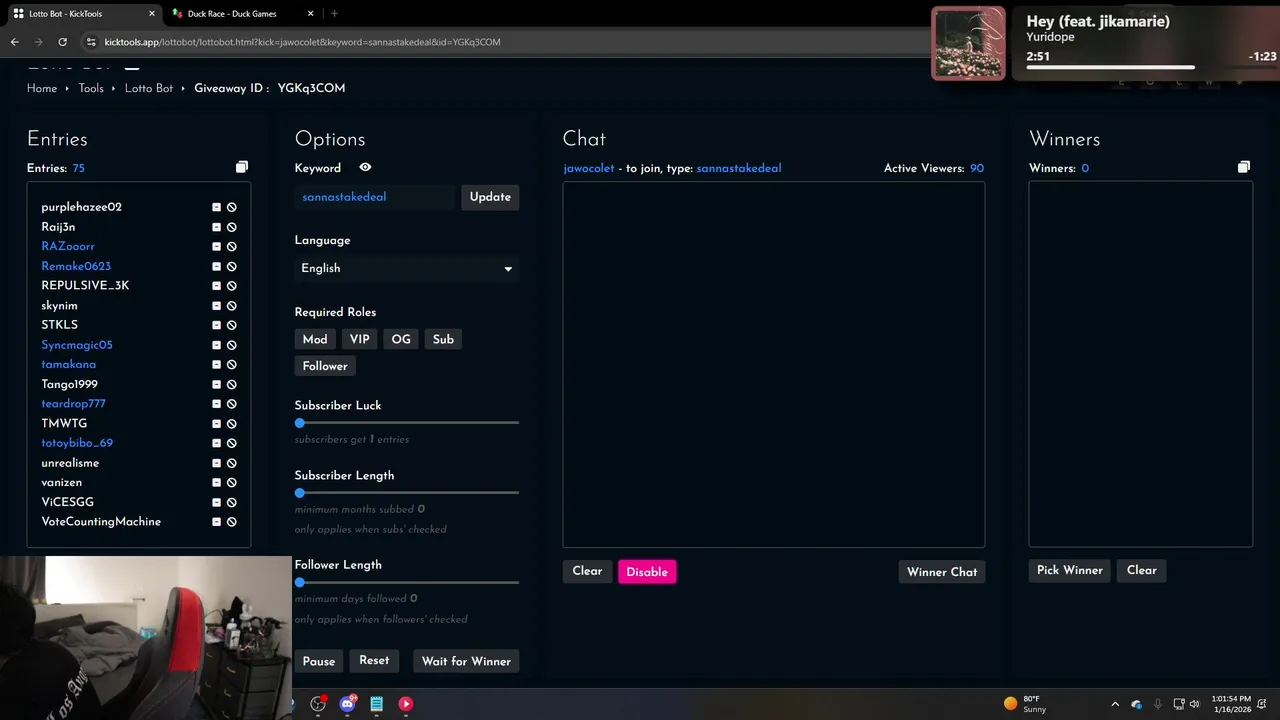The height and width of the screenshot is (720, 1280).
Task: Remove entry Remake0623 with minus icon
Action: pos(216,266)
